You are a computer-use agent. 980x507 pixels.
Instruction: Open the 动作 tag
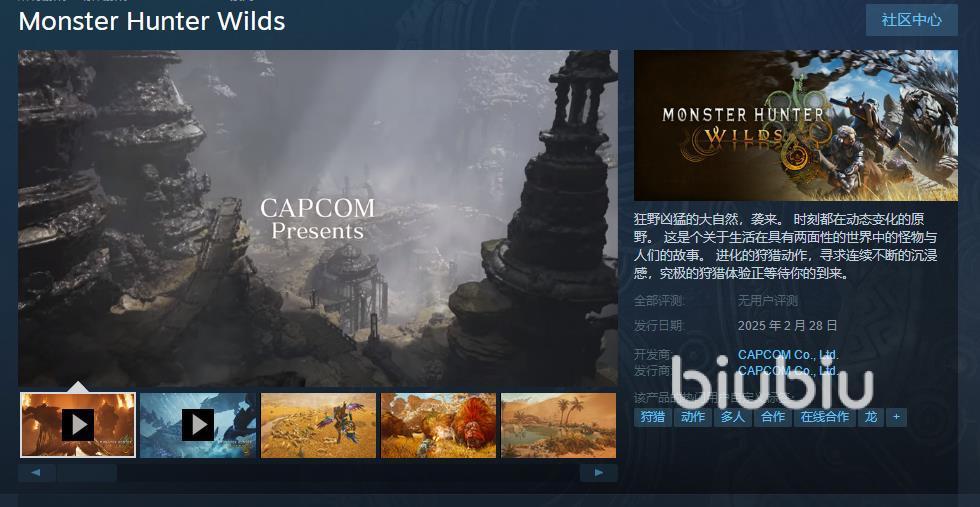coord(693,418)
